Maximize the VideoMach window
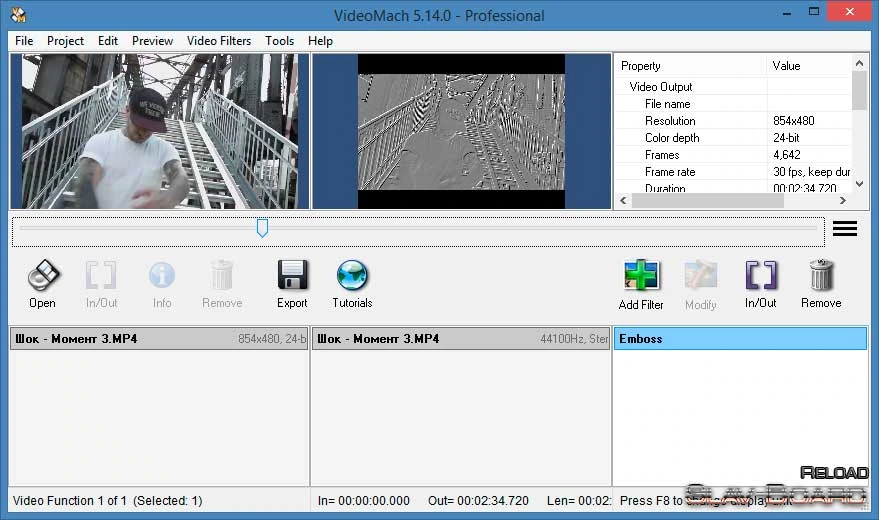879x520 pixels. coord(814,12)
